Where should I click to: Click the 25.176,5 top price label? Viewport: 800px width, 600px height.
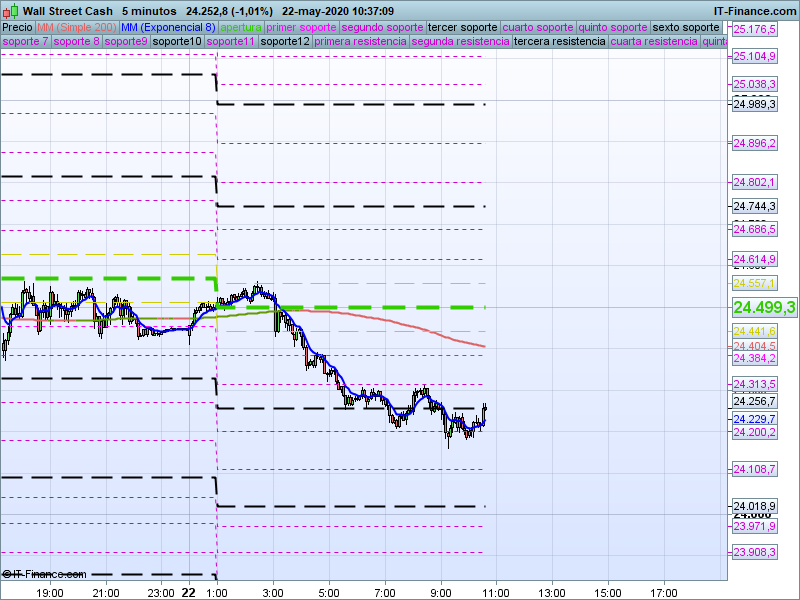(755, 29)
